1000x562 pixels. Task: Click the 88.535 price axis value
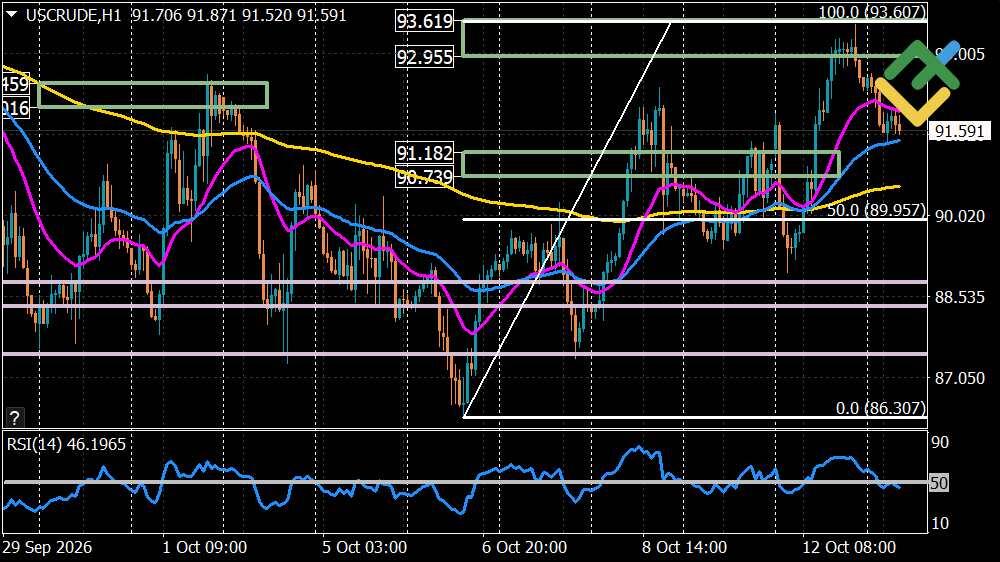(x=959, y=297)
